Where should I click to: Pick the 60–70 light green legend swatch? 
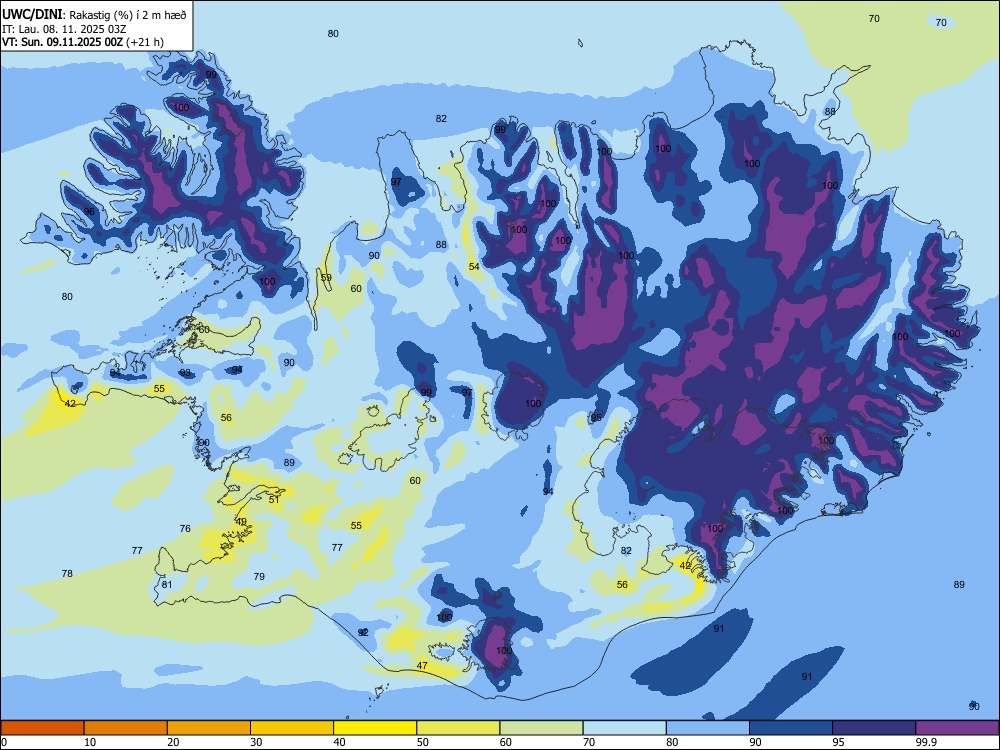click(541, 728)
